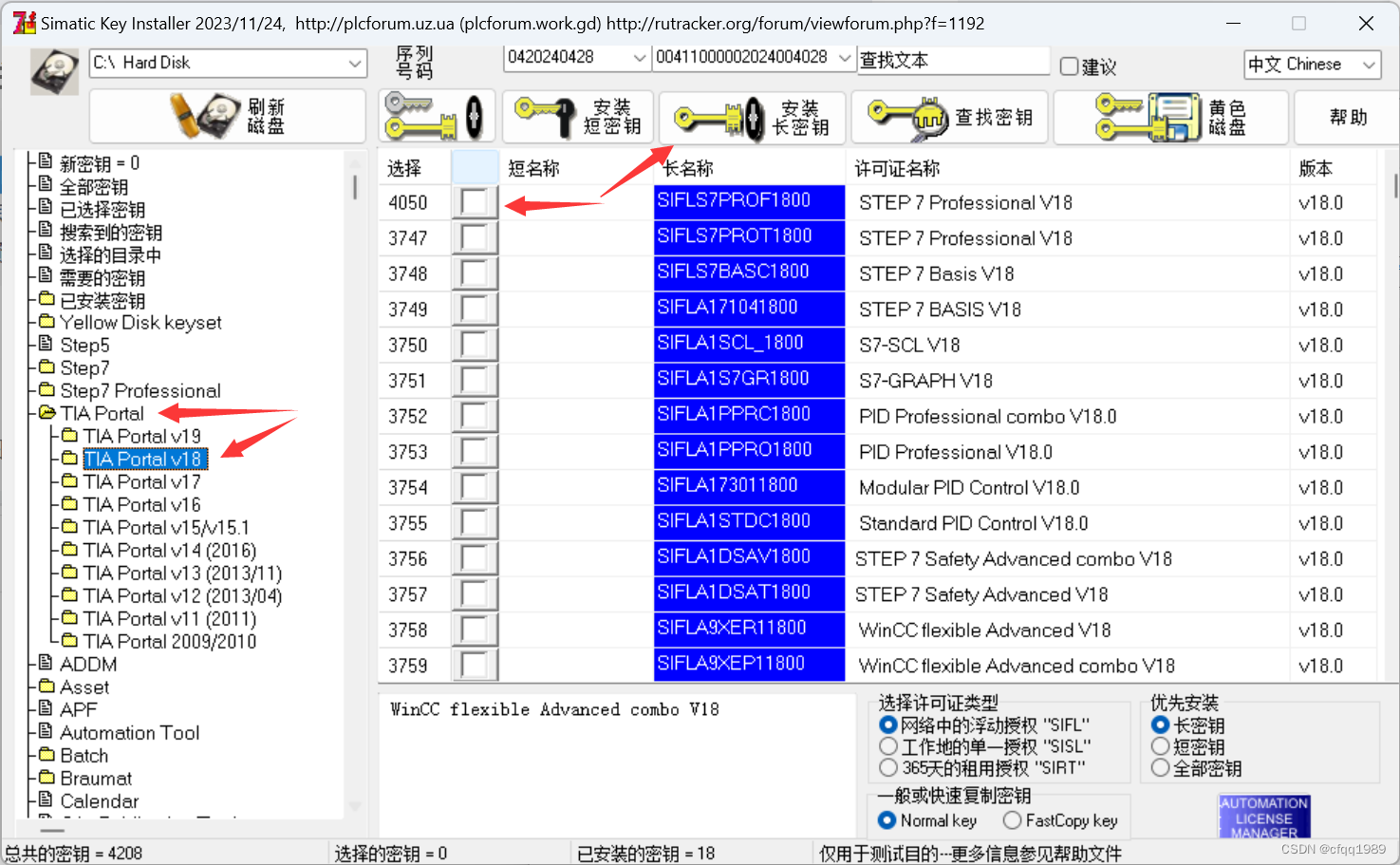Click the Calendar document icon

pyautogui.click(x=47, y=800)
